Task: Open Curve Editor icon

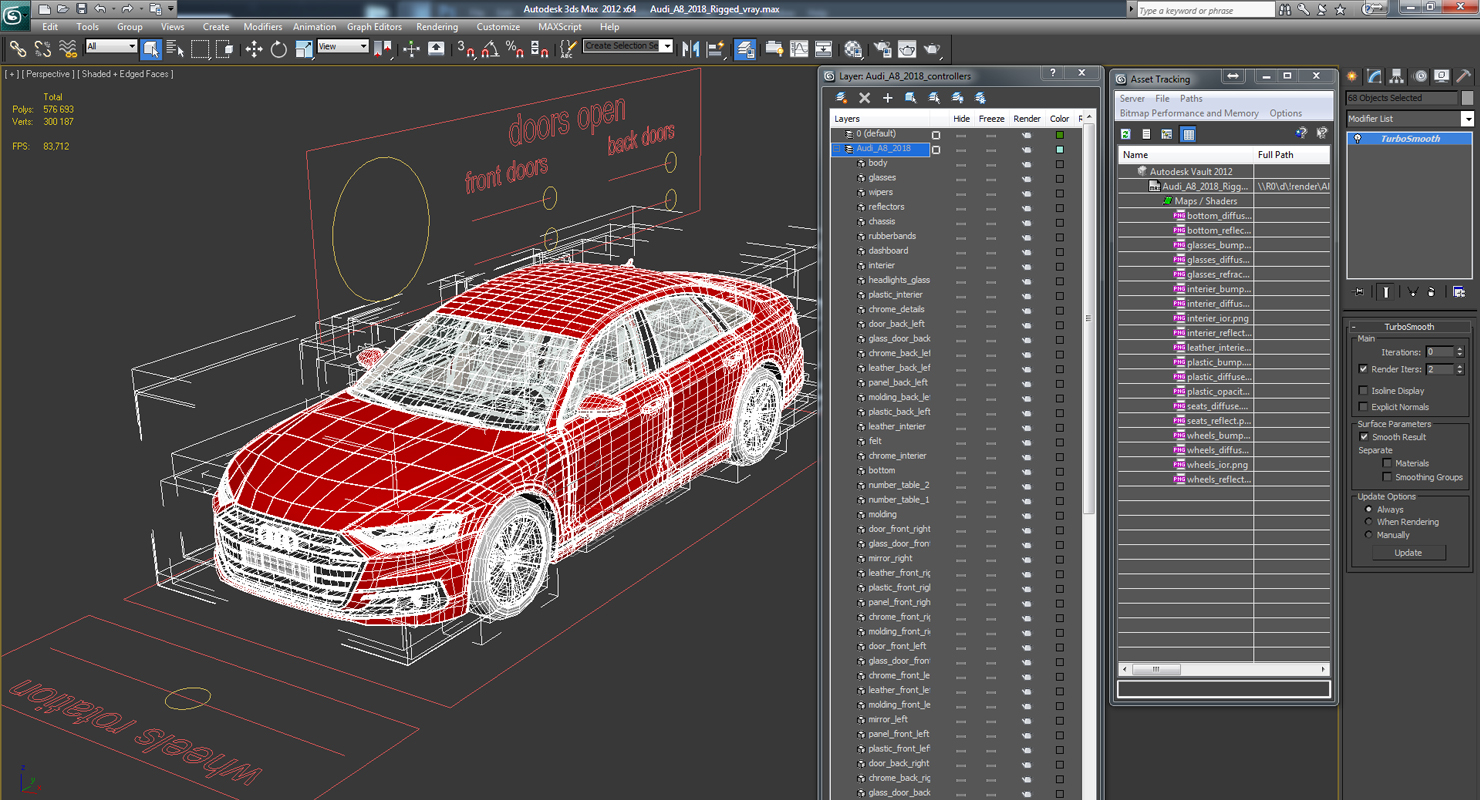Action: [799, 48]
